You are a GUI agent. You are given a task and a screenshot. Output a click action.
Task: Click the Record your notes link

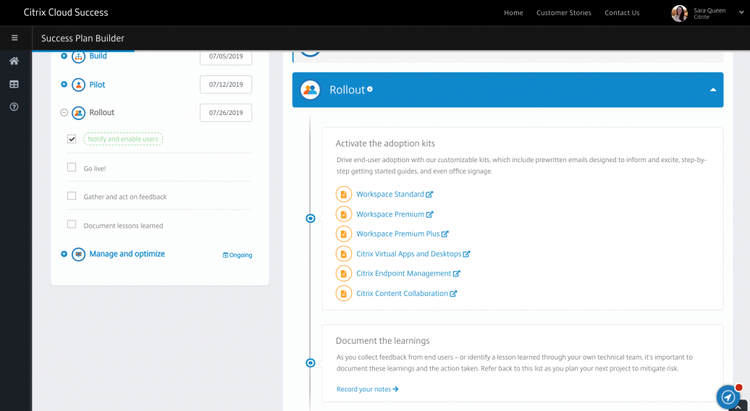pos(367,389)
